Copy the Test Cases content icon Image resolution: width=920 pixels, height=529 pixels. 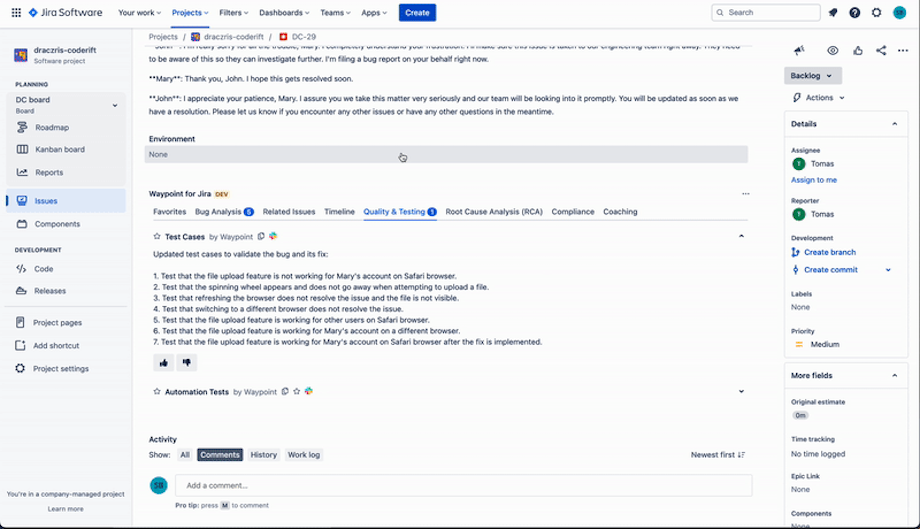(261, 236)
